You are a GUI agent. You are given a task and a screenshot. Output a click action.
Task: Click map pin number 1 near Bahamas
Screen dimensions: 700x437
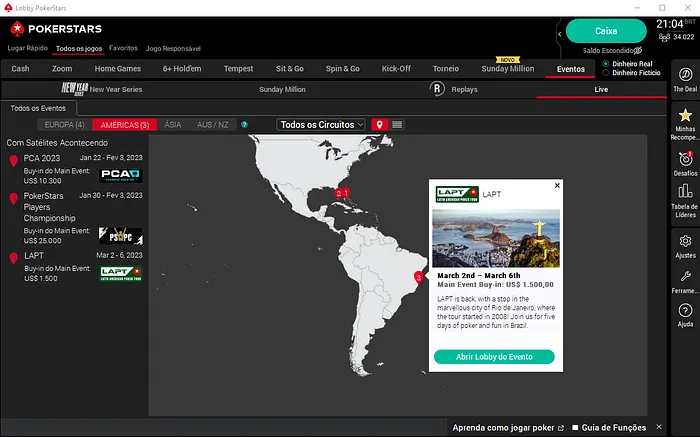tap(346, 193)
